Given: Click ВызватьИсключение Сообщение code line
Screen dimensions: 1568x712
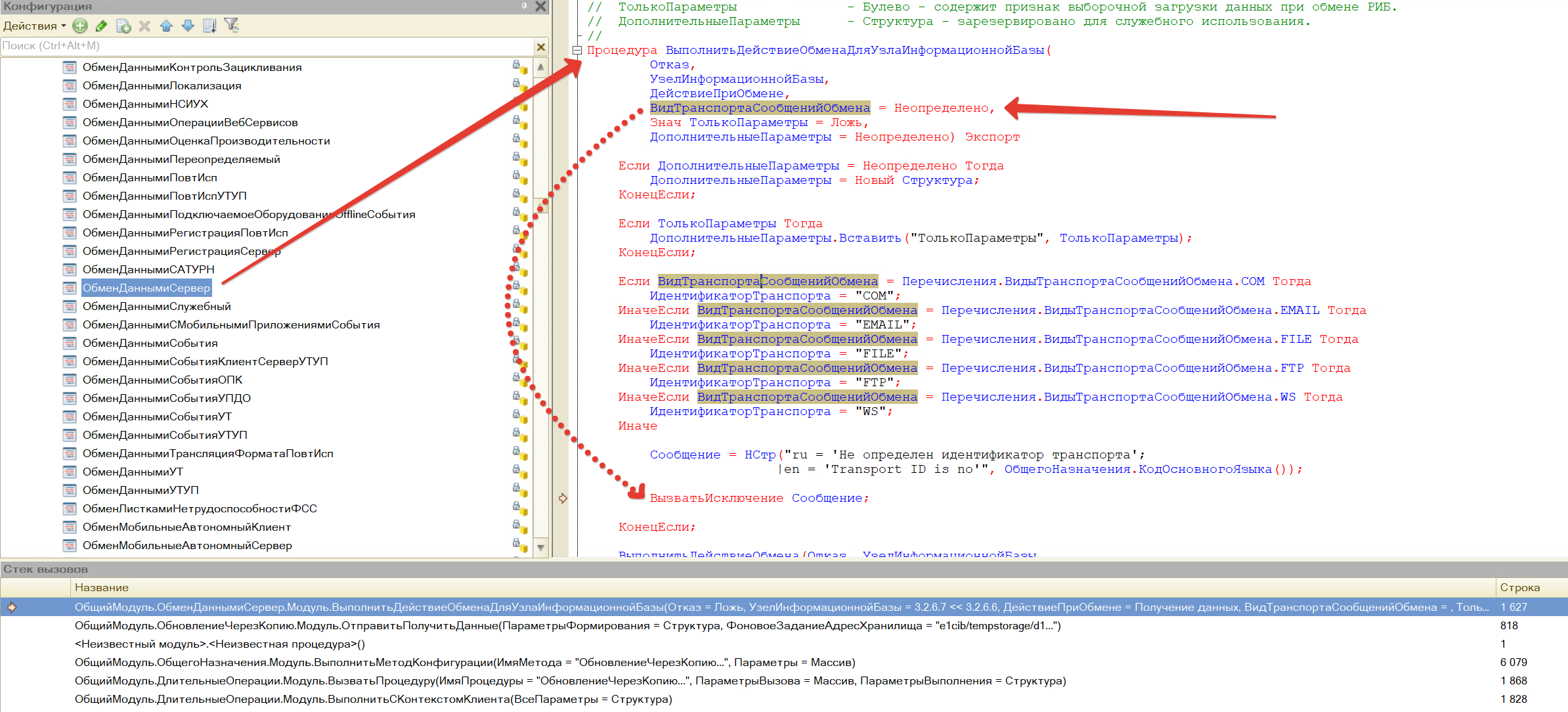Looking at the screenshot, I should coord(759,498).
